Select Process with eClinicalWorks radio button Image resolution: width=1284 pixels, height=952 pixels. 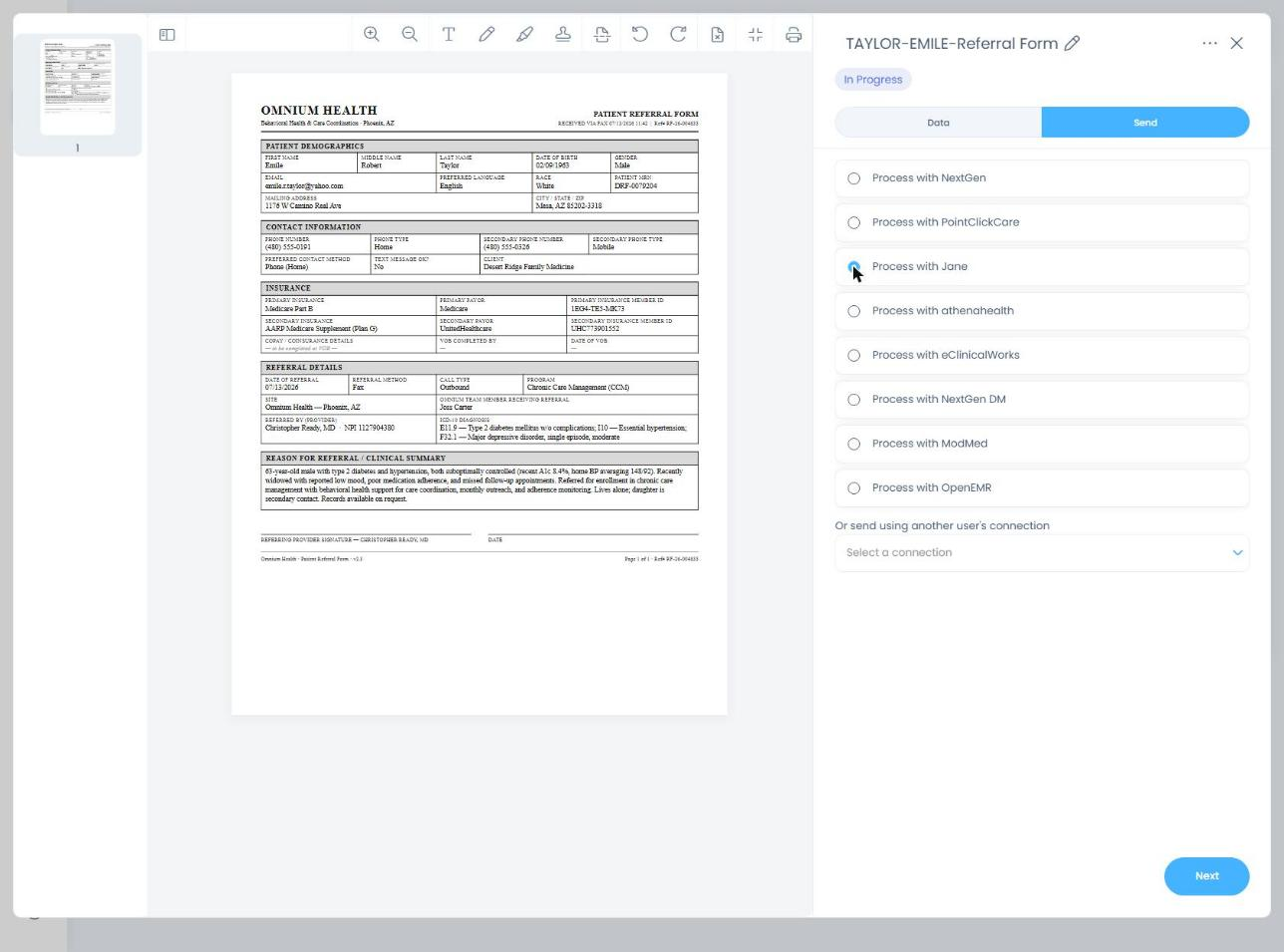click(854, 355)
